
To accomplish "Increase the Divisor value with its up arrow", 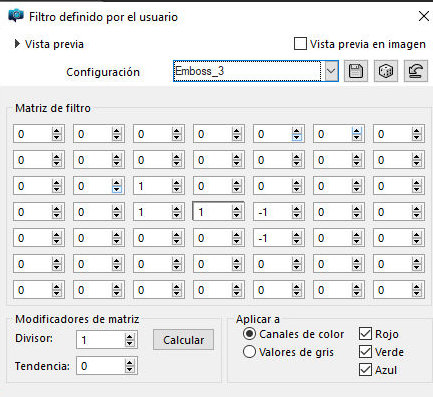I will [x=130, y=337].
